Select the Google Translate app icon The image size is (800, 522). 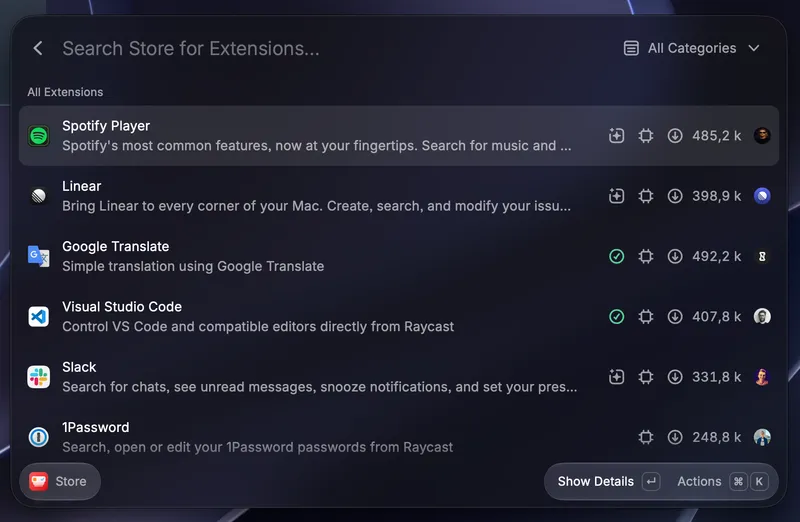tap(39, 256)
